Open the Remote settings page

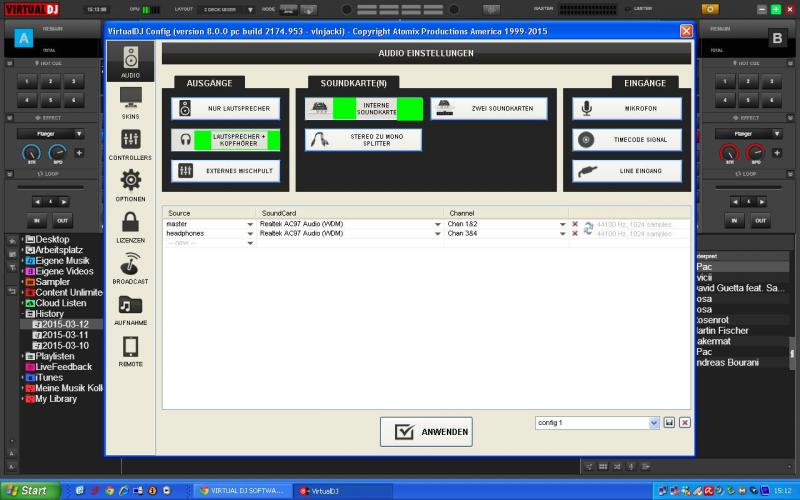pos(130,352)
